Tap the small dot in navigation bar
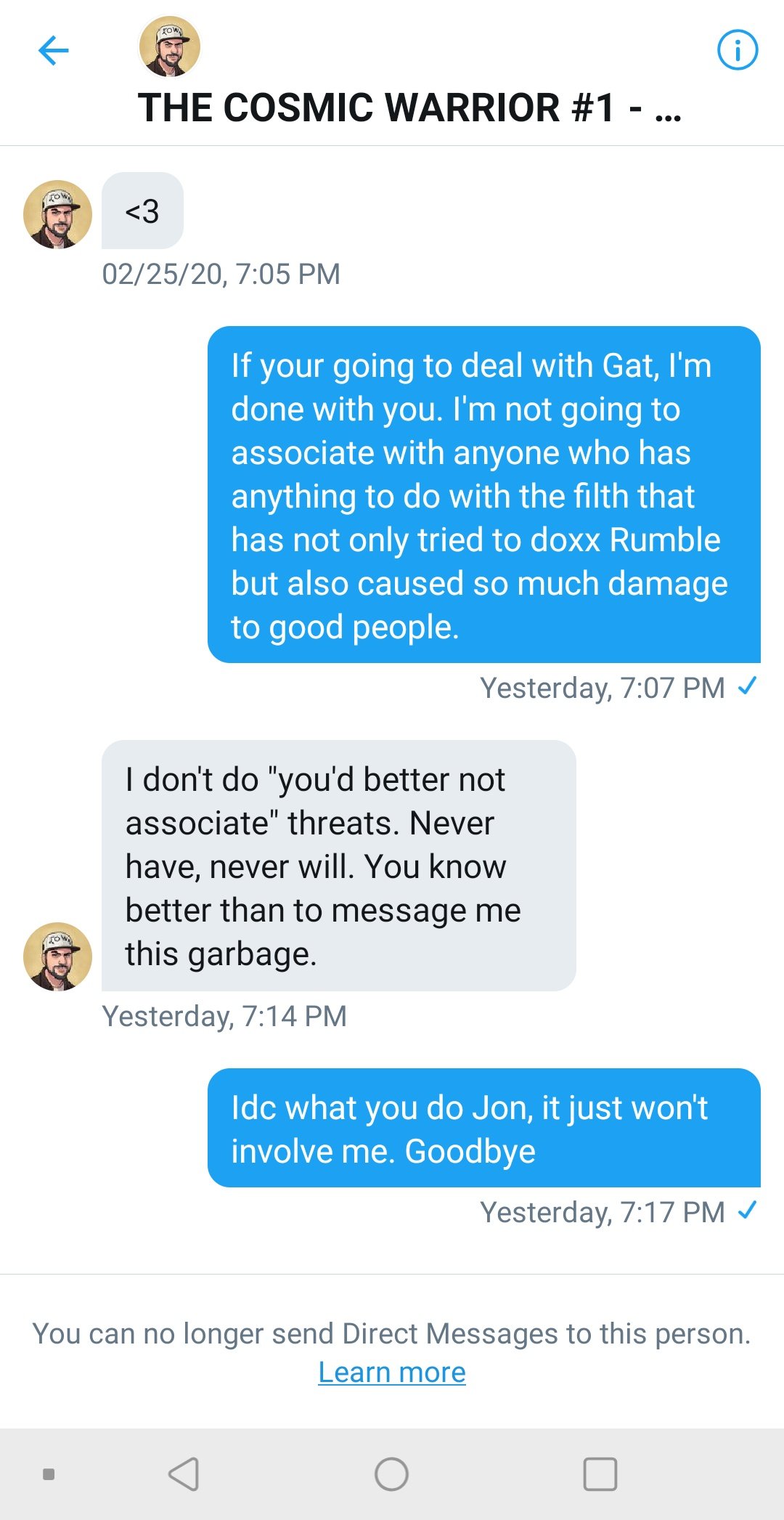 pyautogui.click(x=49, y=1474)
